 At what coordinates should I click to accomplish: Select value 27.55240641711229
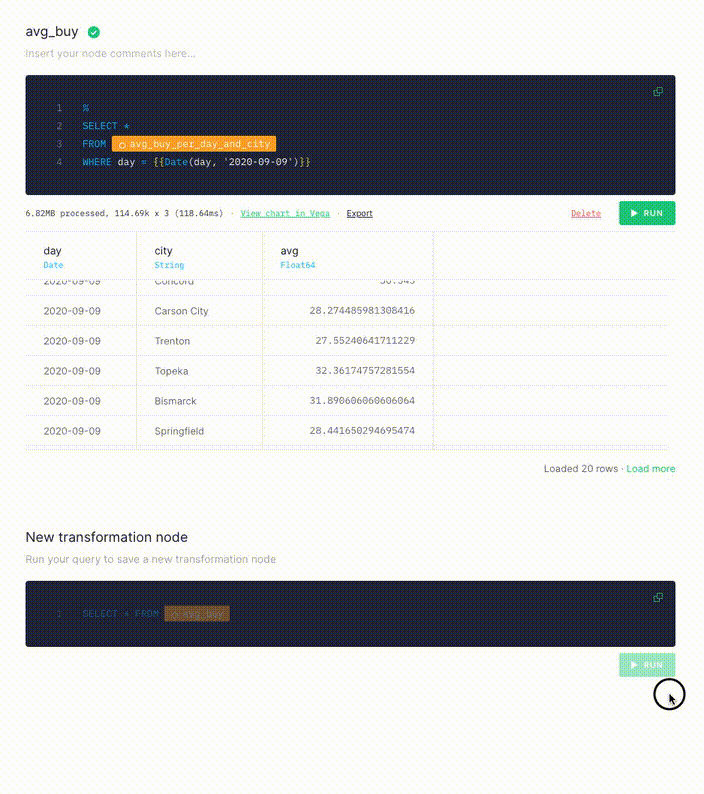point(365,340)
